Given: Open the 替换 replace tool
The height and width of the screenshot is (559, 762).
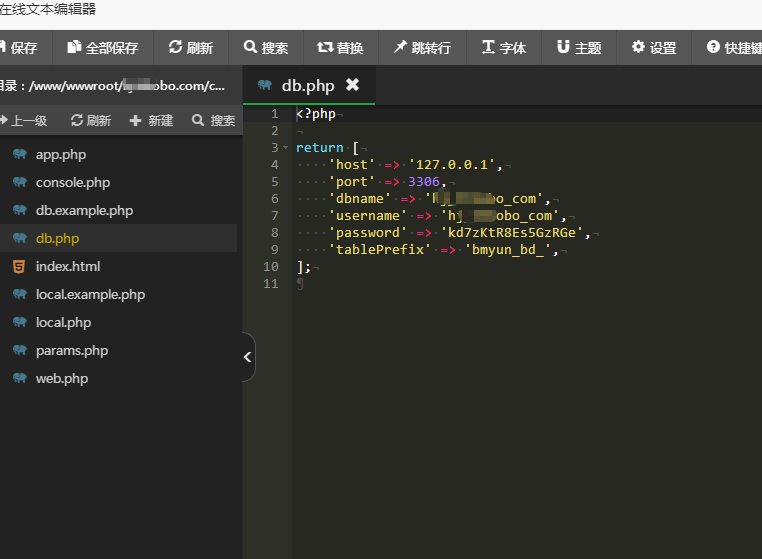Looking at the screenshot, I should 341,48.
